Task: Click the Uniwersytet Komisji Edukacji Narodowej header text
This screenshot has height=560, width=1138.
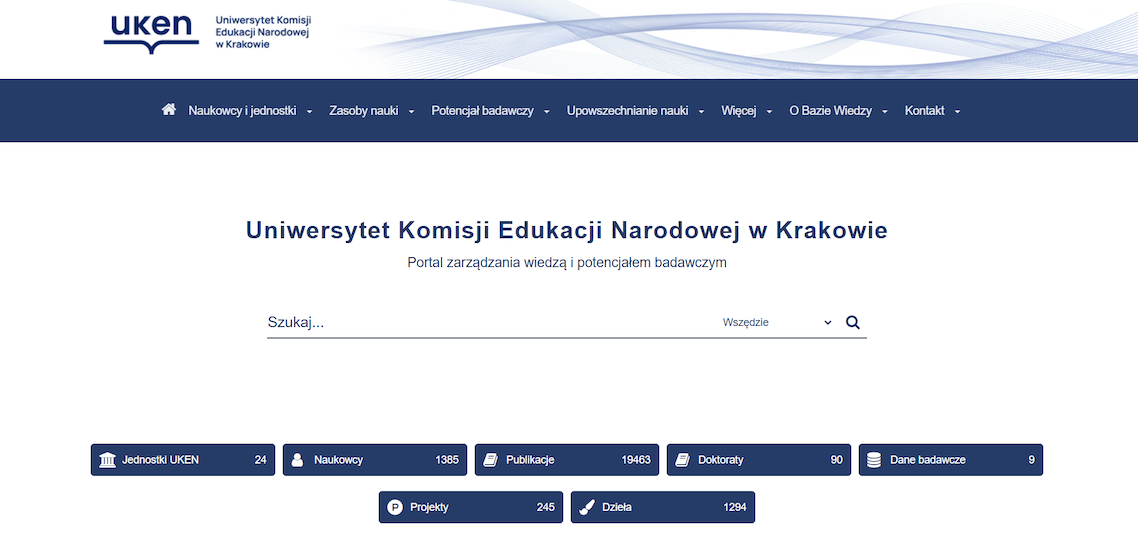Action: pos(263,32)
